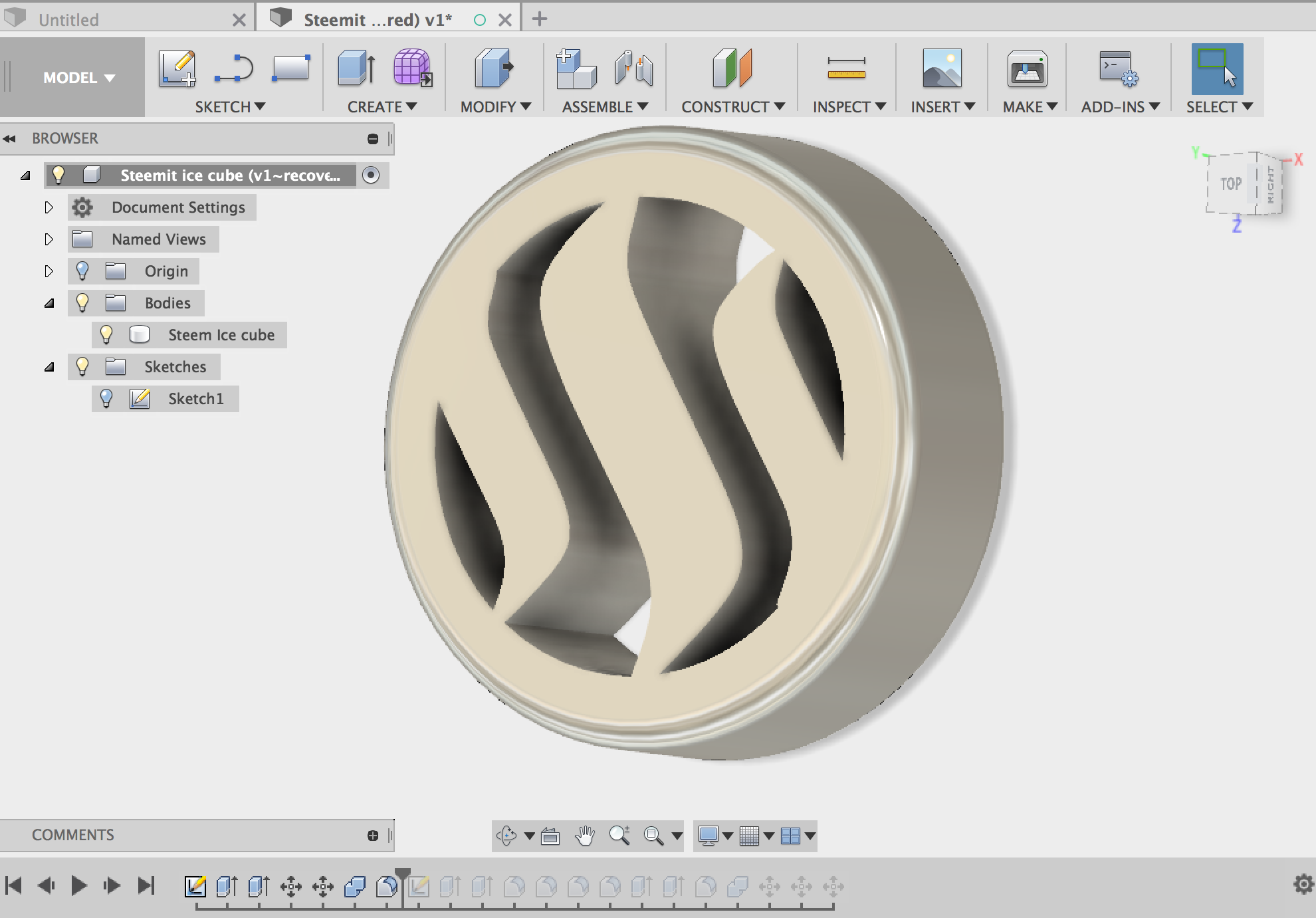Expand the Named Views tree node
The height and width of the screenshot is (918, 1316).
49,239
